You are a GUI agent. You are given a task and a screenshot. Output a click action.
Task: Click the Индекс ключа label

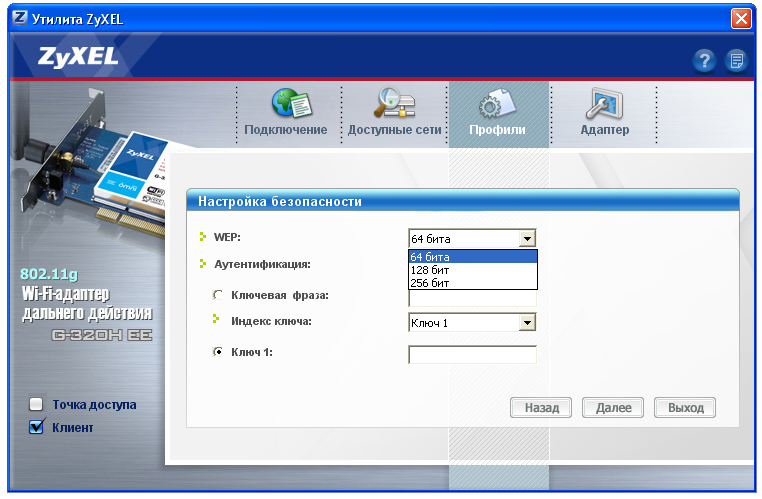pos(271,321)
